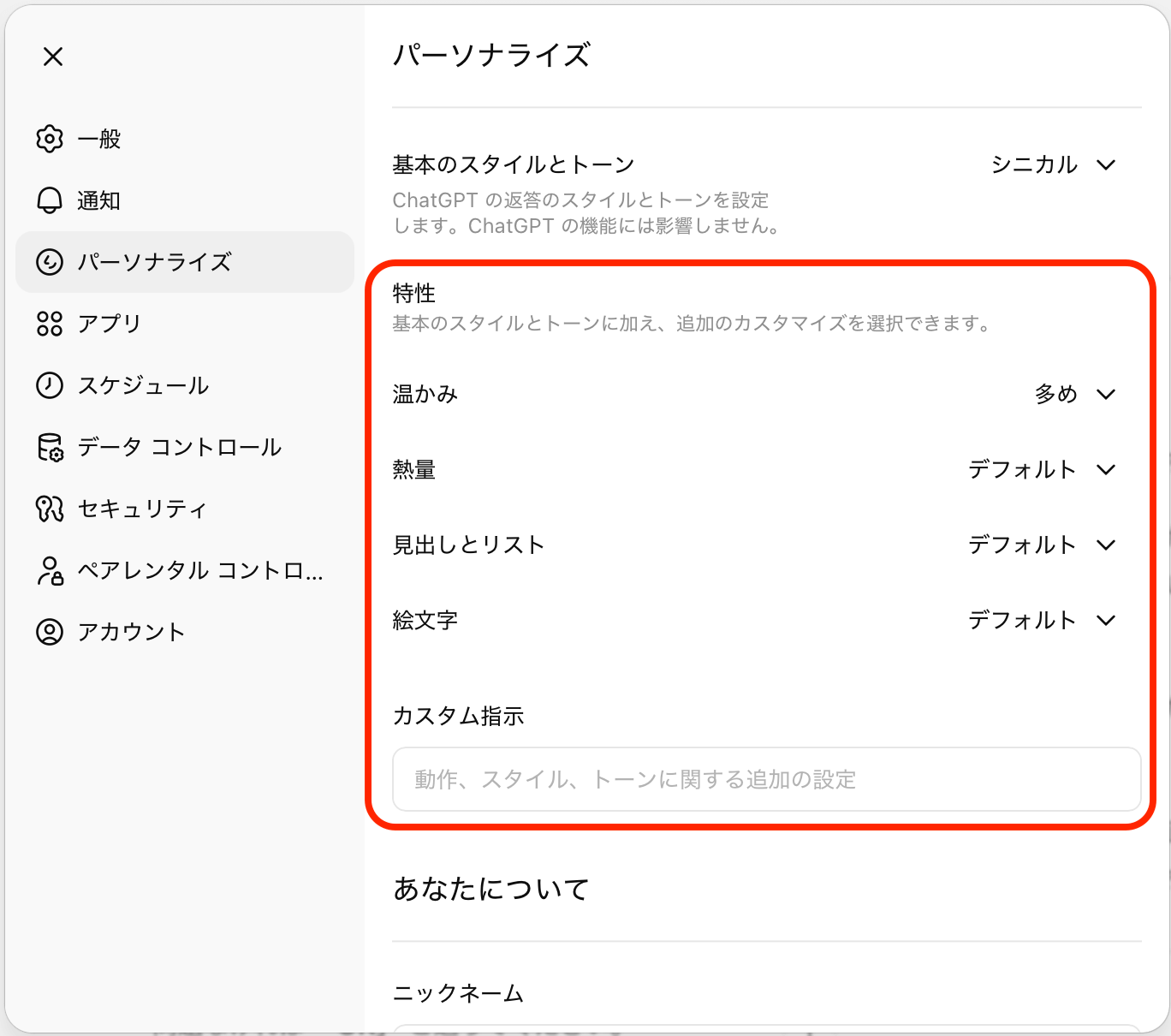Viewport: 1171px width, 1036px height.
Task: Expand the 温かみ dropdown set to 多め
Action: (x=1074, y=394)
